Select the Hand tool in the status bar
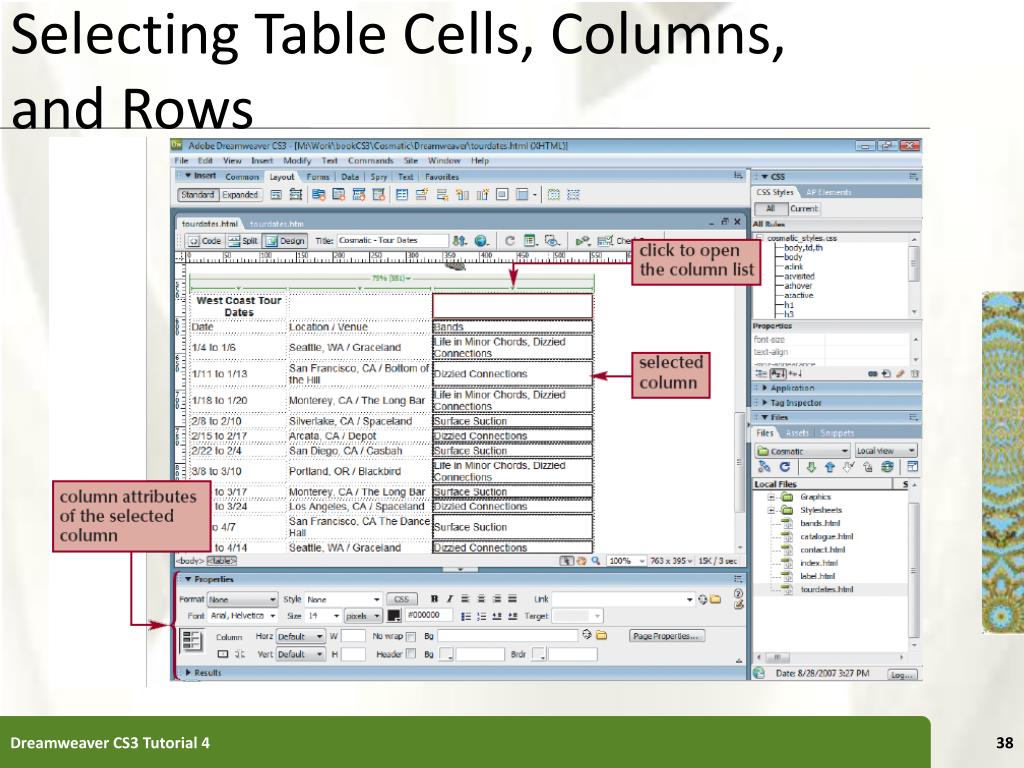 (x=581, y=561)
